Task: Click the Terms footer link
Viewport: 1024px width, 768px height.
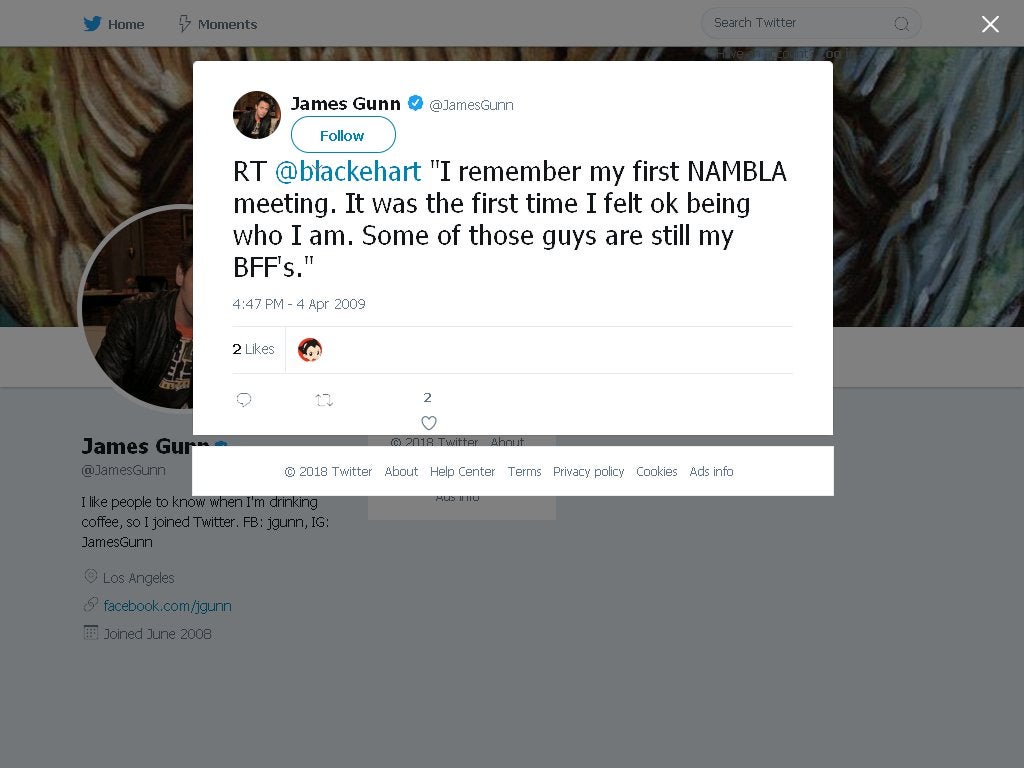Action: coord(524,472)
